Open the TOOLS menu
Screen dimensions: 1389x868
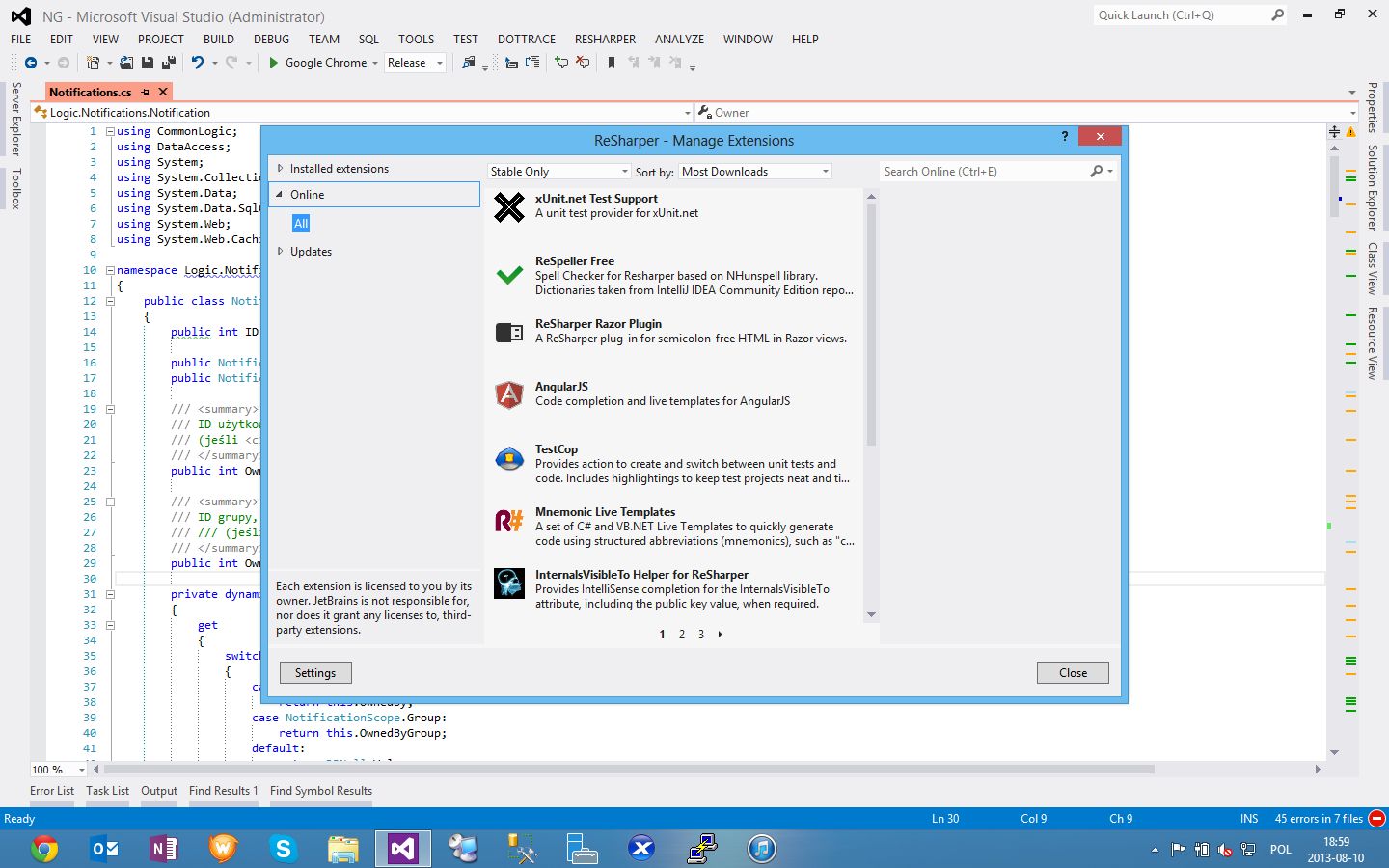[x=416, y=40]
